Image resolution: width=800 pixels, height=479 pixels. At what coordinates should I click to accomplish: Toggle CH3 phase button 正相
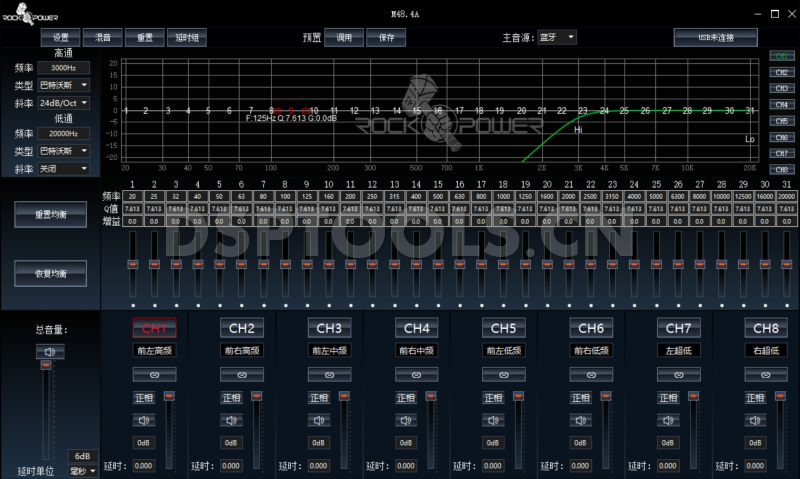pos(320,397)
